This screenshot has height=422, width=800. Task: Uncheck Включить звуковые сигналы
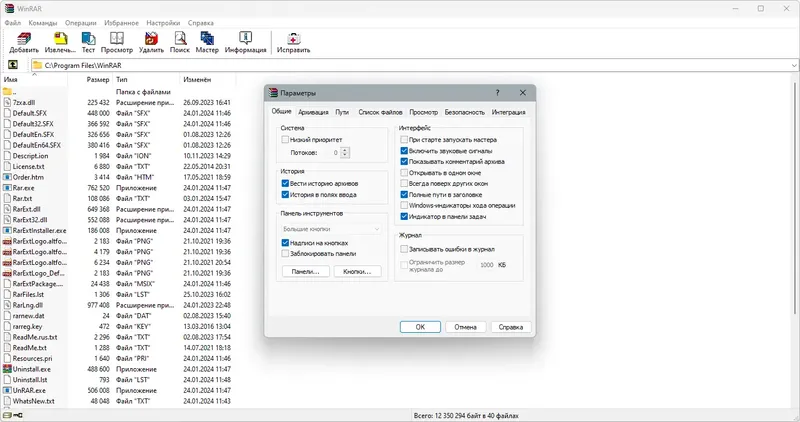point(404,151)
